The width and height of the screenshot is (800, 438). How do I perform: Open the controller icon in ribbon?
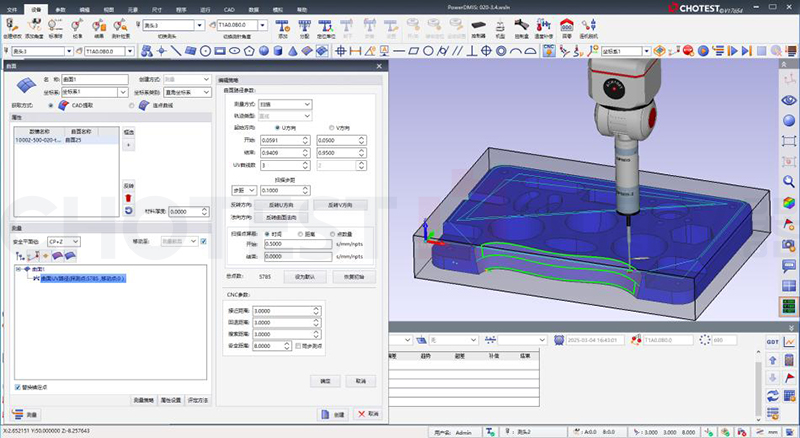pos(478,28)
